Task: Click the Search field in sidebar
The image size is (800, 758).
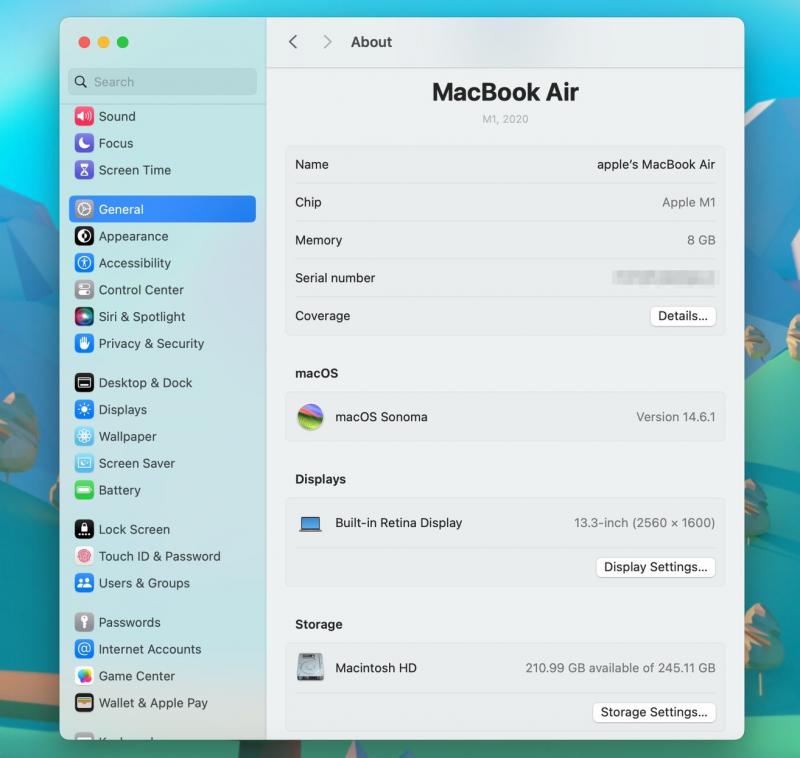Action: (162, 82)
